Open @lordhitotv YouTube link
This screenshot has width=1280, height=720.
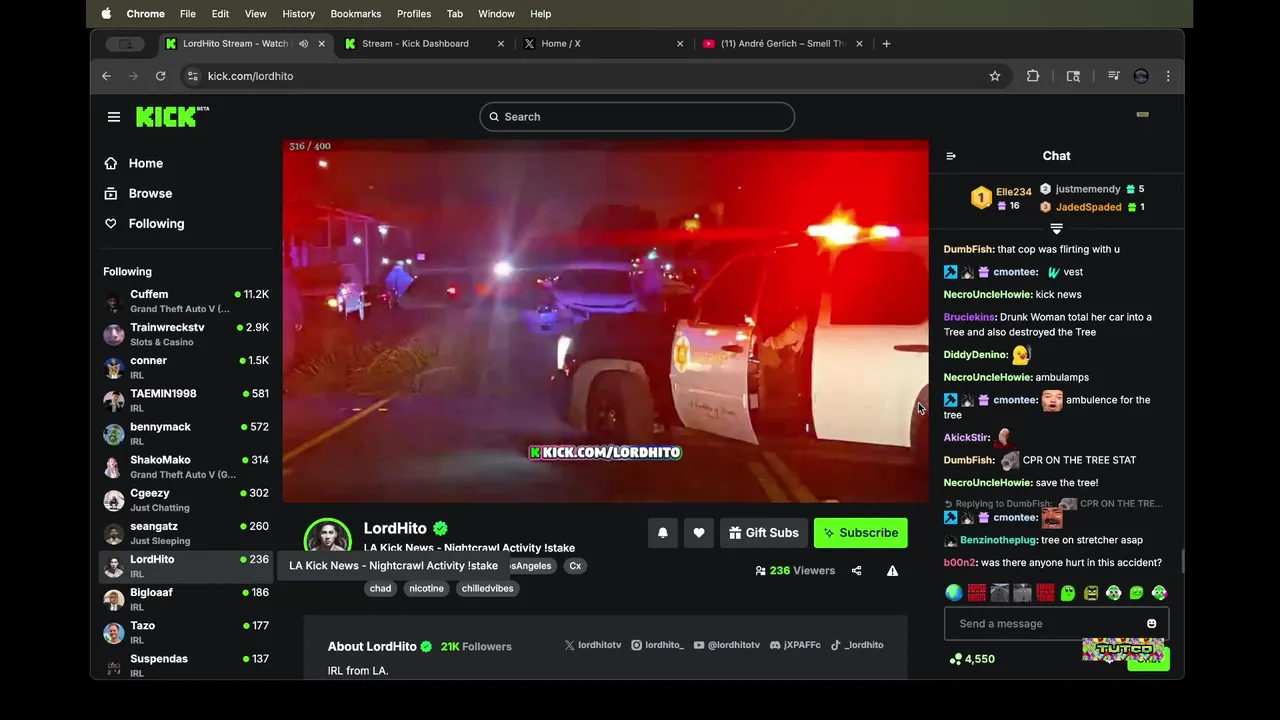pyautogui.click(x=727, y=645)
